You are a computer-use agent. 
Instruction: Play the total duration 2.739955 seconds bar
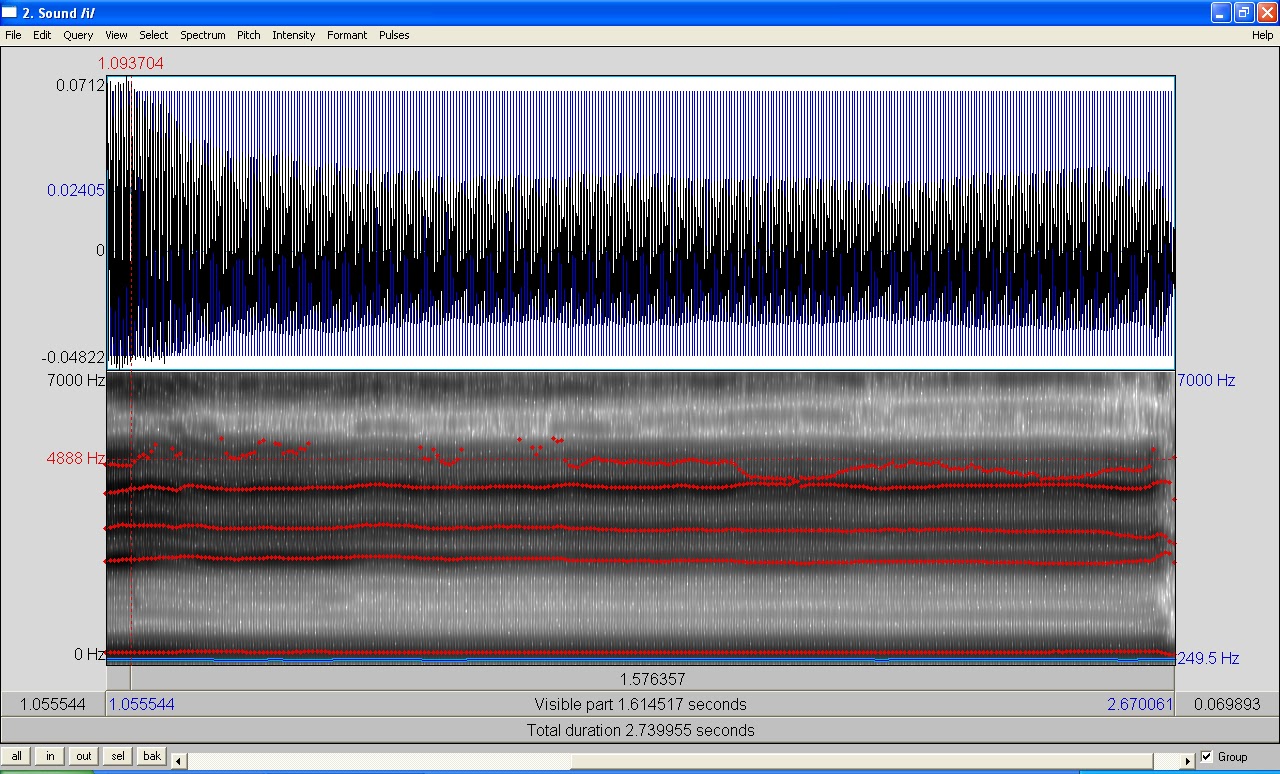coord(640,730)
